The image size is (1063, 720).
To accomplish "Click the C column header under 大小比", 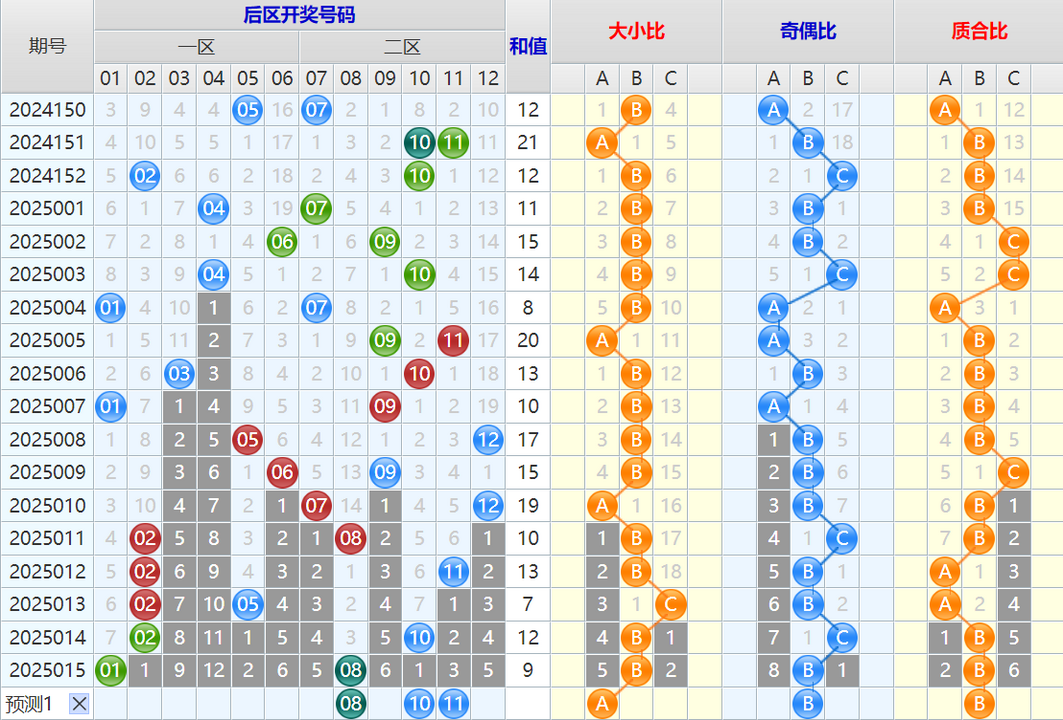I will pyautogui.click(x=670, y=79).
